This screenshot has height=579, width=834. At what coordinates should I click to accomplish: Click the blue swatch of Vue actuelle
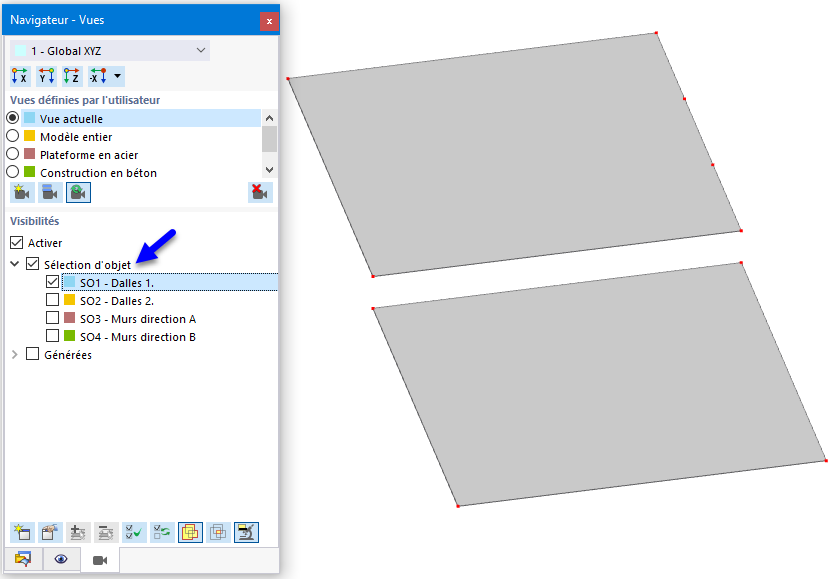pos(30,118)
